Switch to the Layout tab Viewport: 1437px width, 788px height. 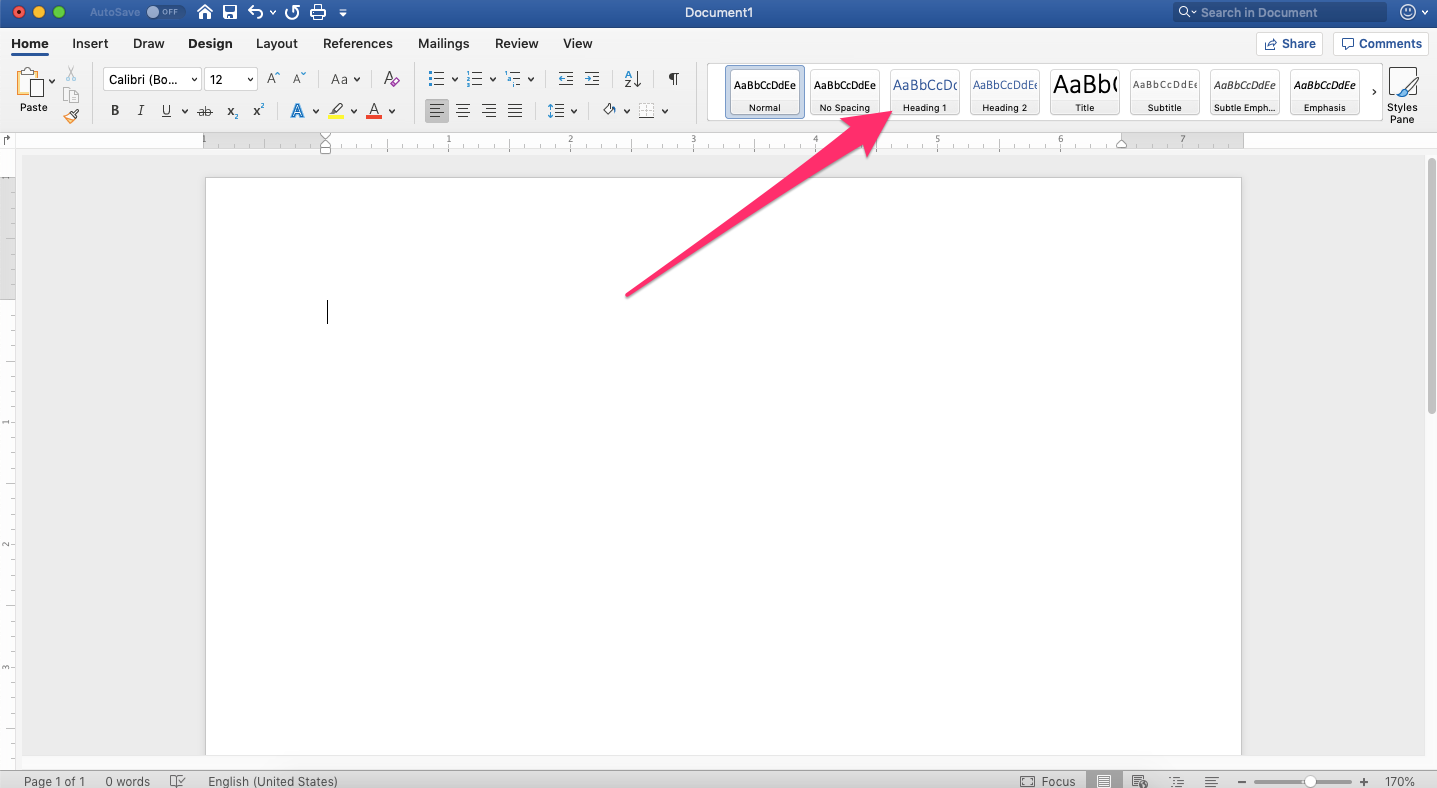[277, 44]
